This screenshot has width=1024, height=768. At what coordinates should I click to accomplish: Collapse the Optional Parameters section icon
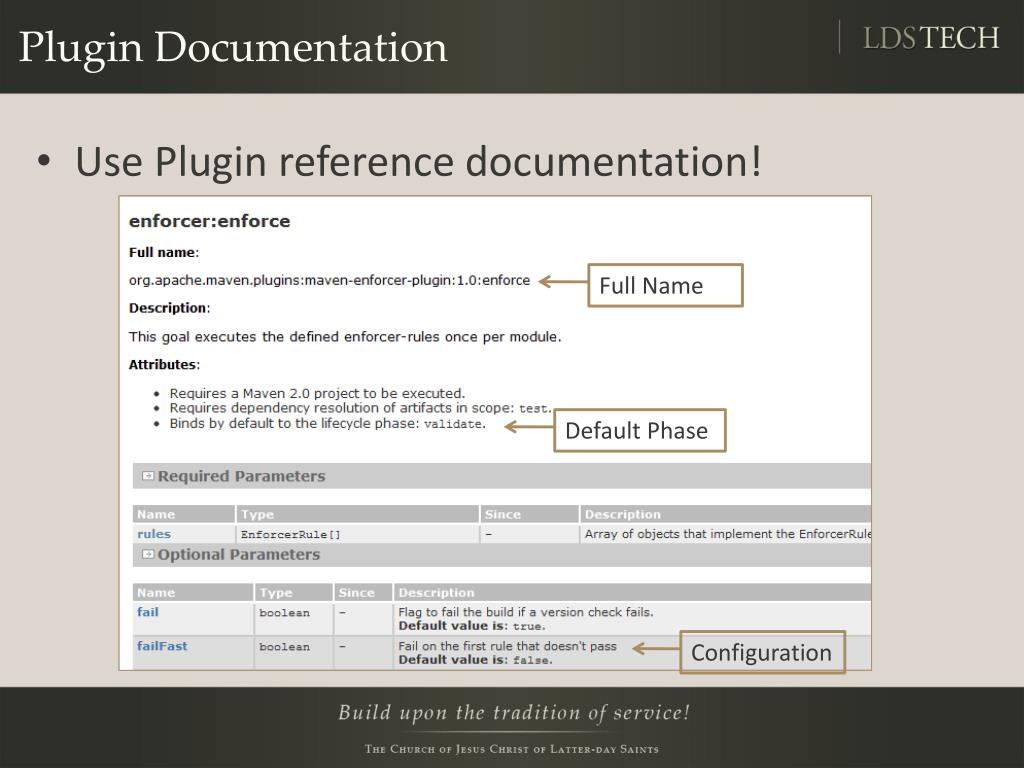click(x=148, y=554)
